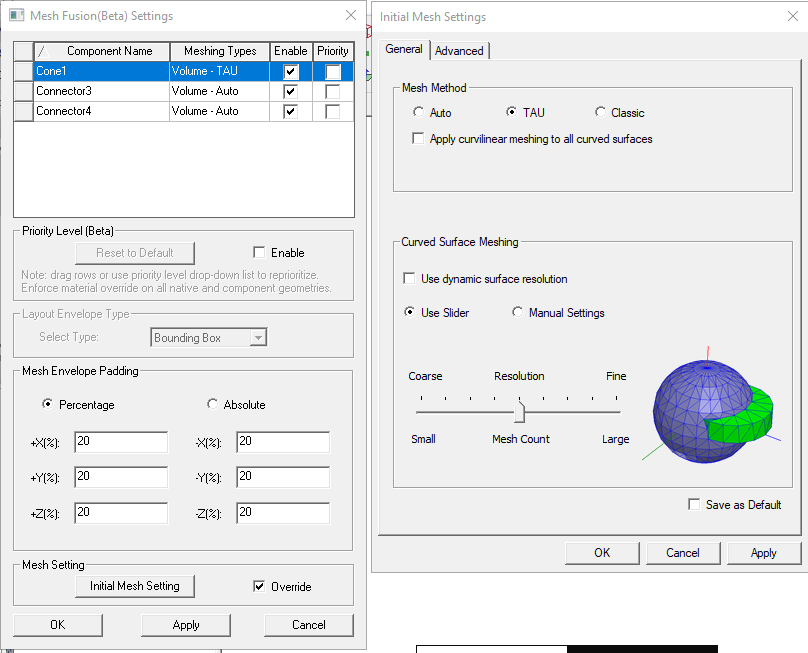Check Priority box for Cone1

(333, 71)
